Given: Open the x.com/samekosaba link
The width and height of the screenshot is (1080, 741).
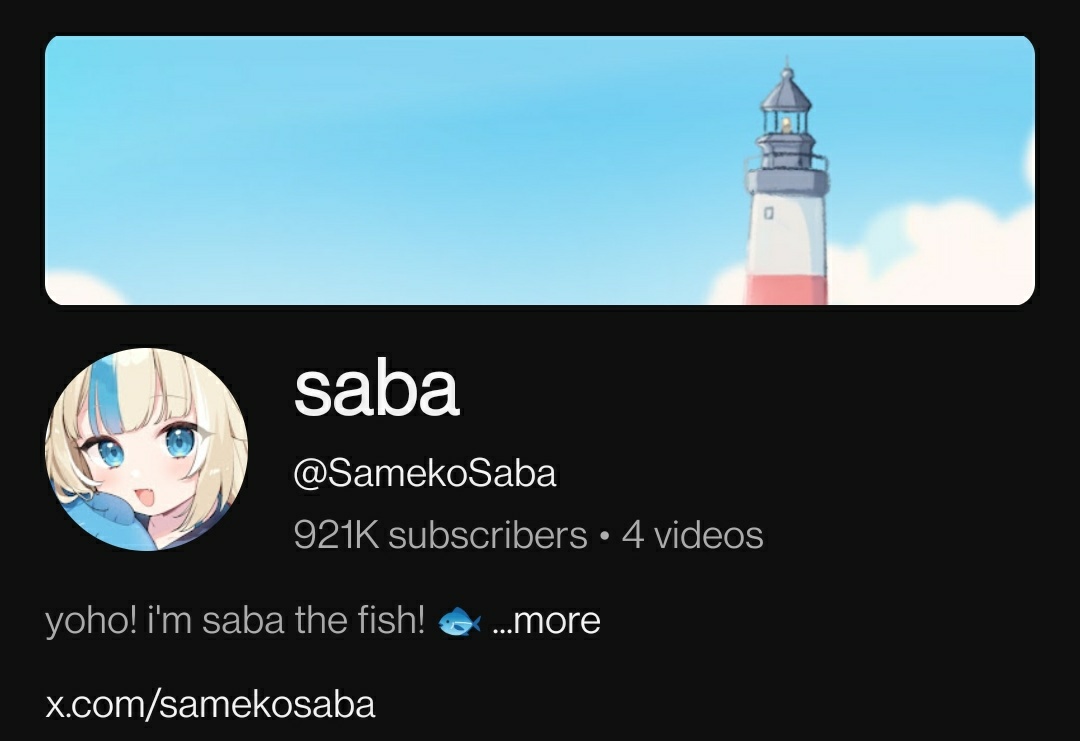Looking at the screenshot, I should point(210,704).
